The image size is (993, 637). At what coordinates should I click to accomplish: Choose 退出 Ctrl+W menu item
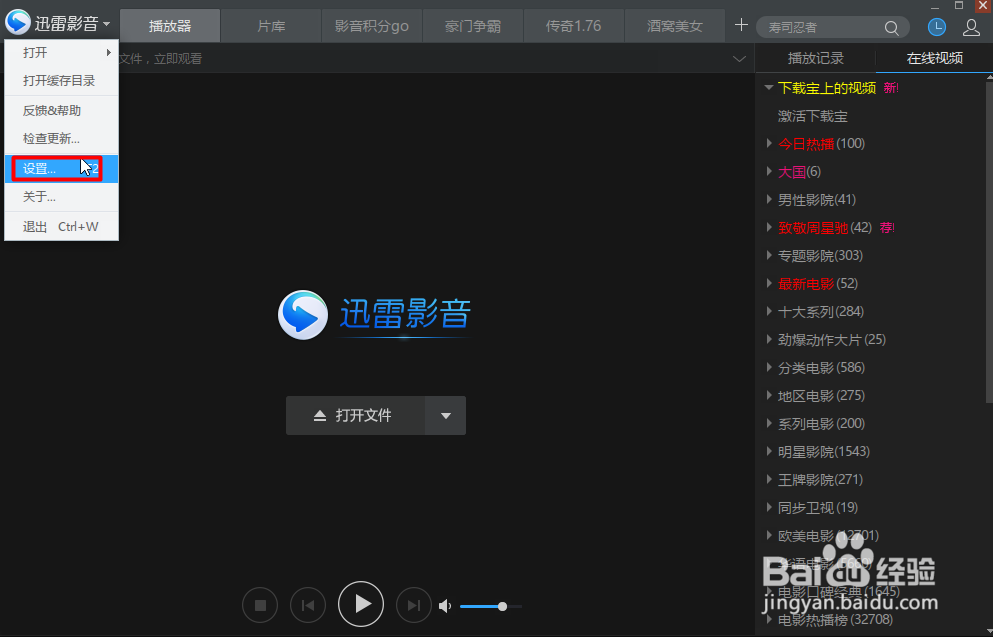(x=61, y=227)
